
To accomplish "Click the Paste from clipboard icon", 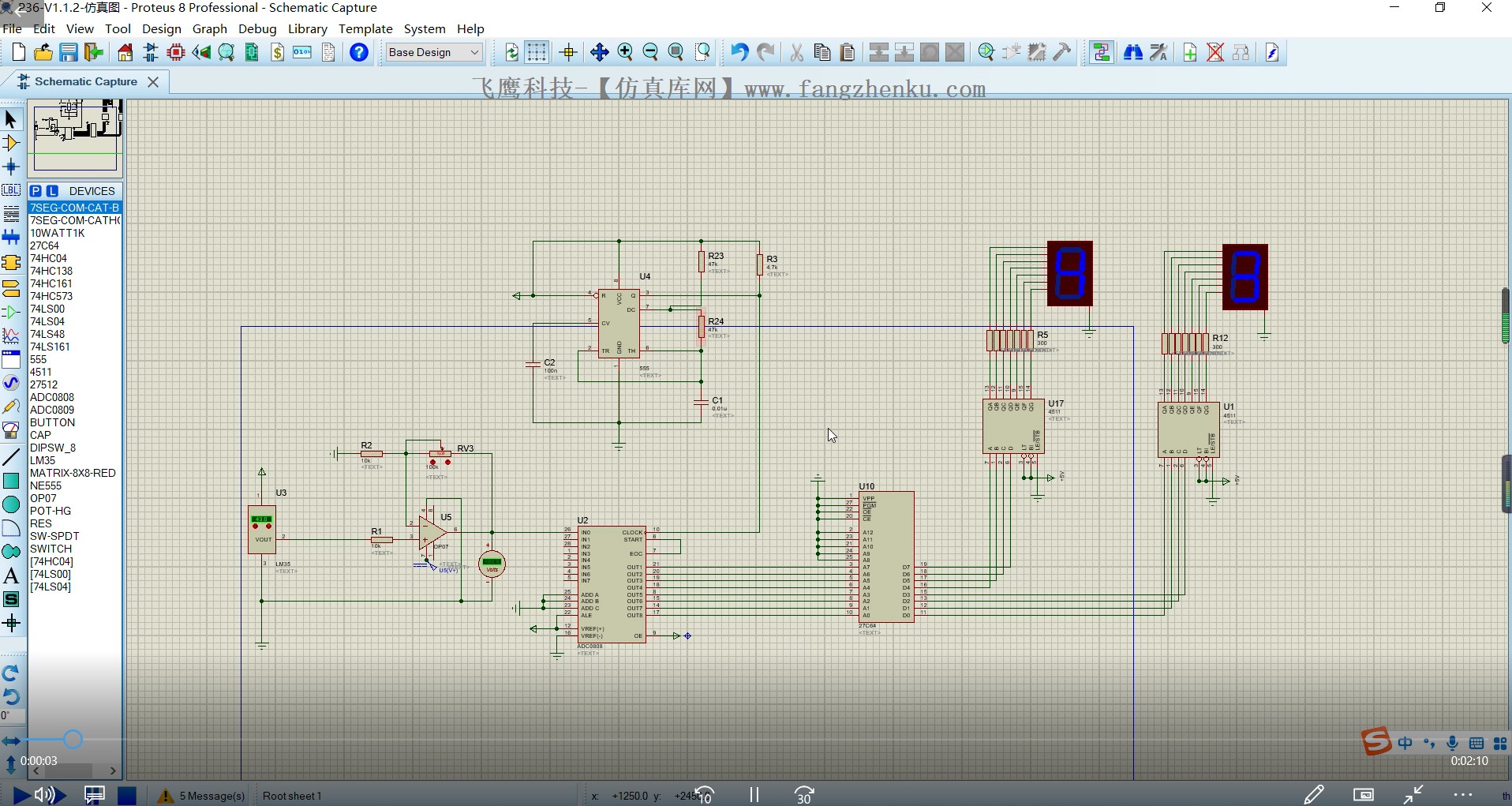I will point(848,53).
